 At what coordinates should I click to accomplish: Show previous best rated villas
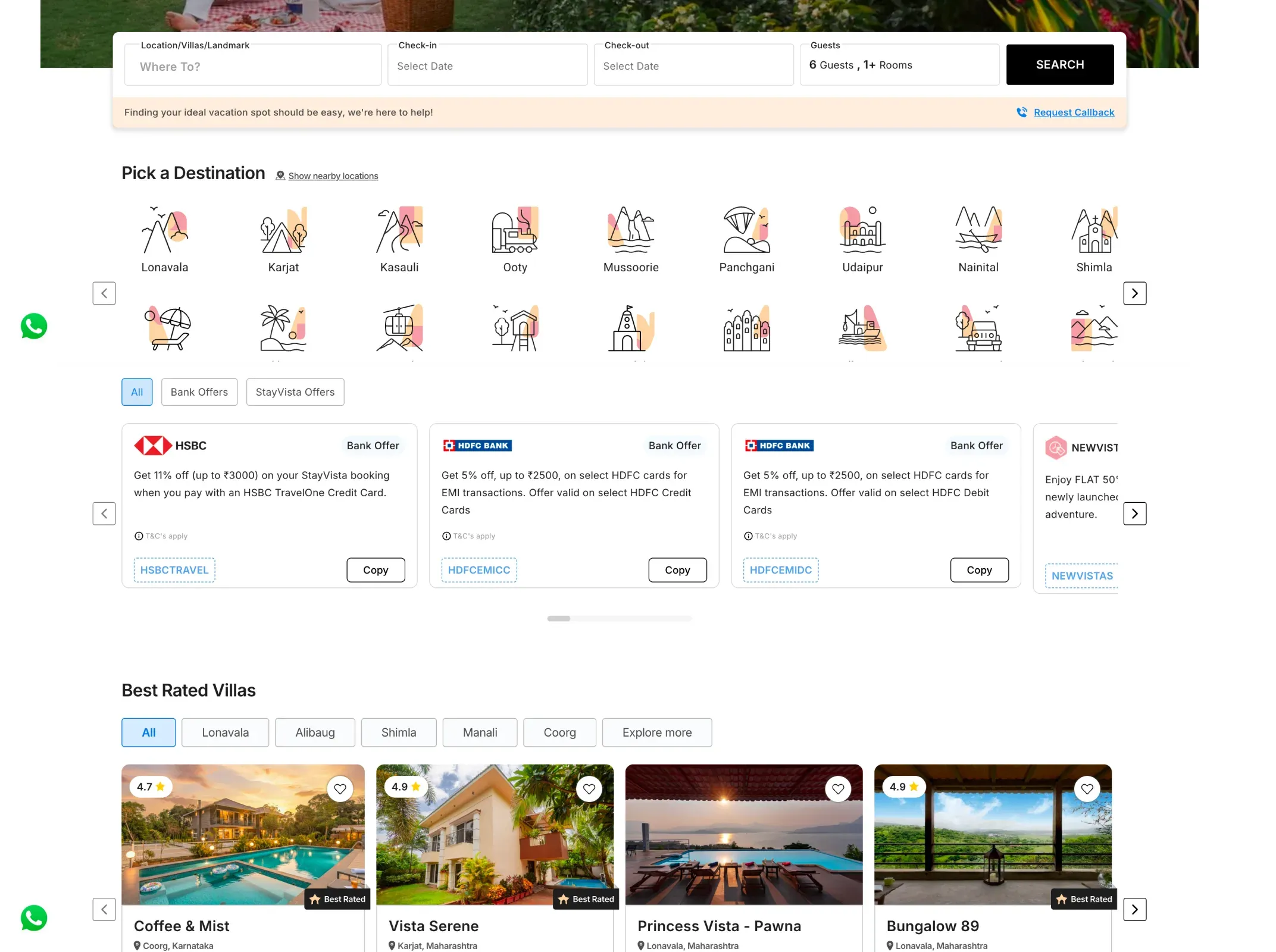pos(104,909)
